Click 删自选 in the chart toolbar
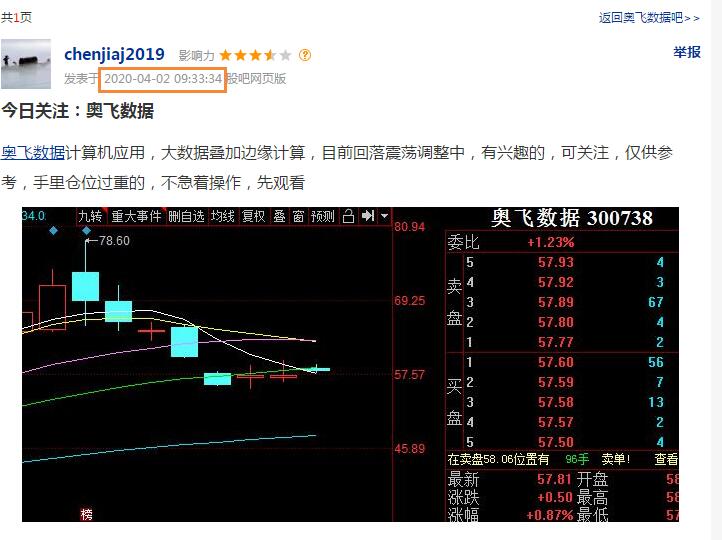This screenshot has width=722, height=540. click(x=186, y=216)
